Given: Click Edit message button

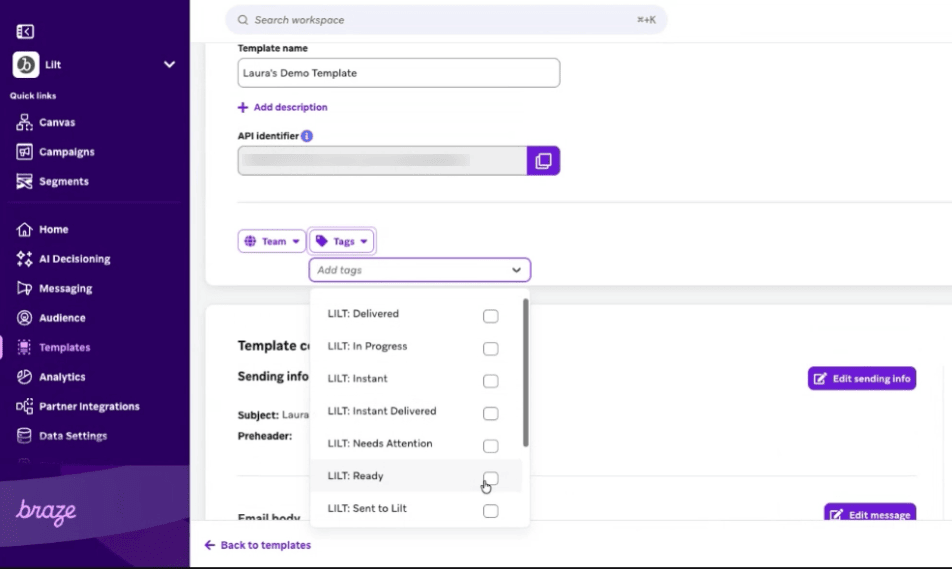Looking at the screenshot, I should click(870, 513).
